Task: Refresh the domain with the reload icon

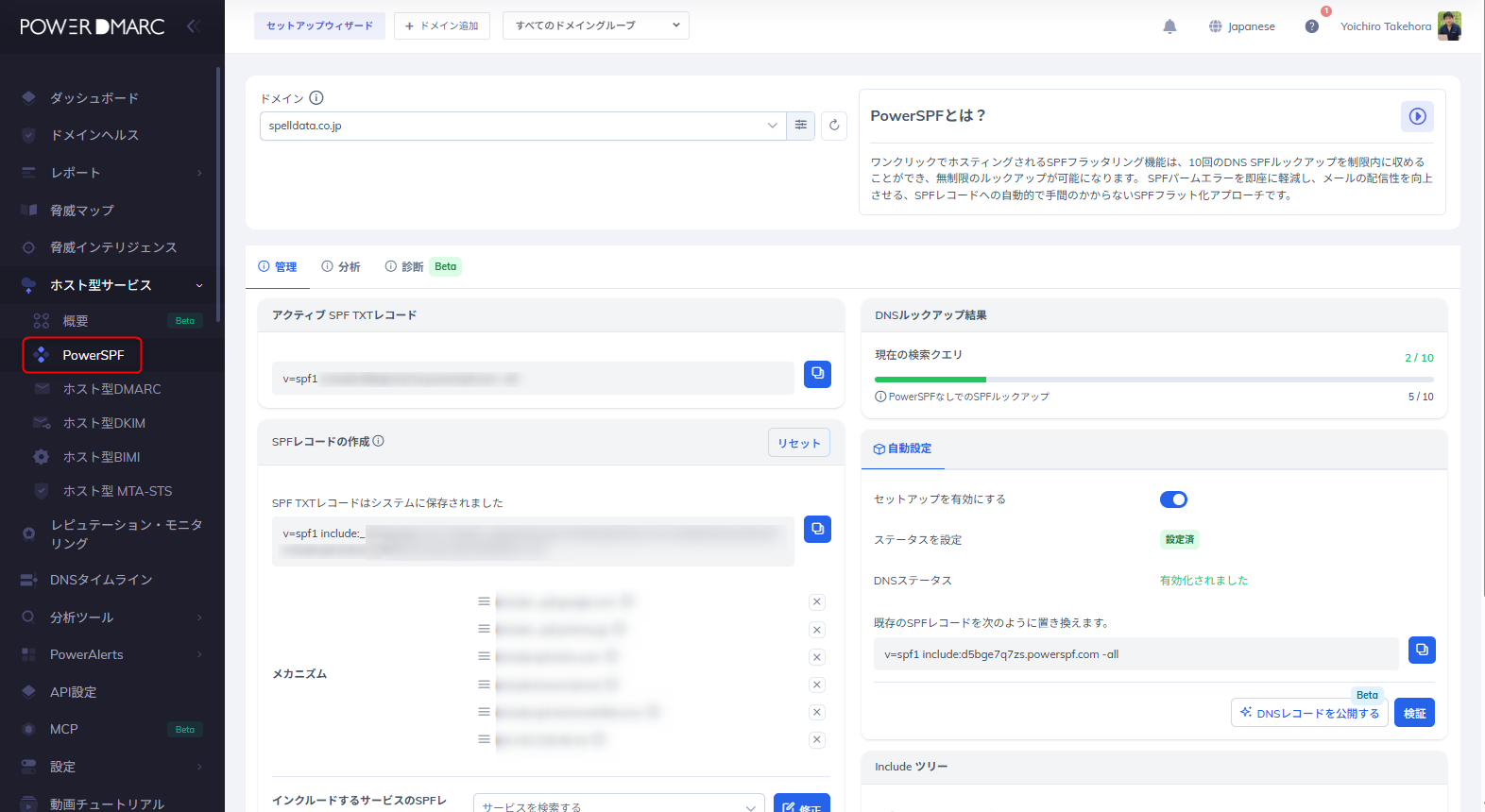Action: point(834,126)
